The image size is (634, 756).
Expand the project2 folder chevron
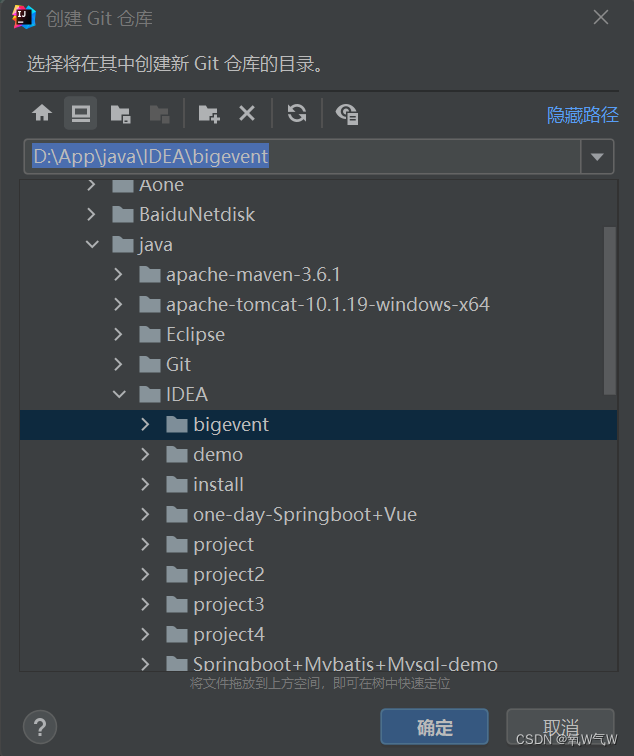pyautogui.click(x=146, y=574)
